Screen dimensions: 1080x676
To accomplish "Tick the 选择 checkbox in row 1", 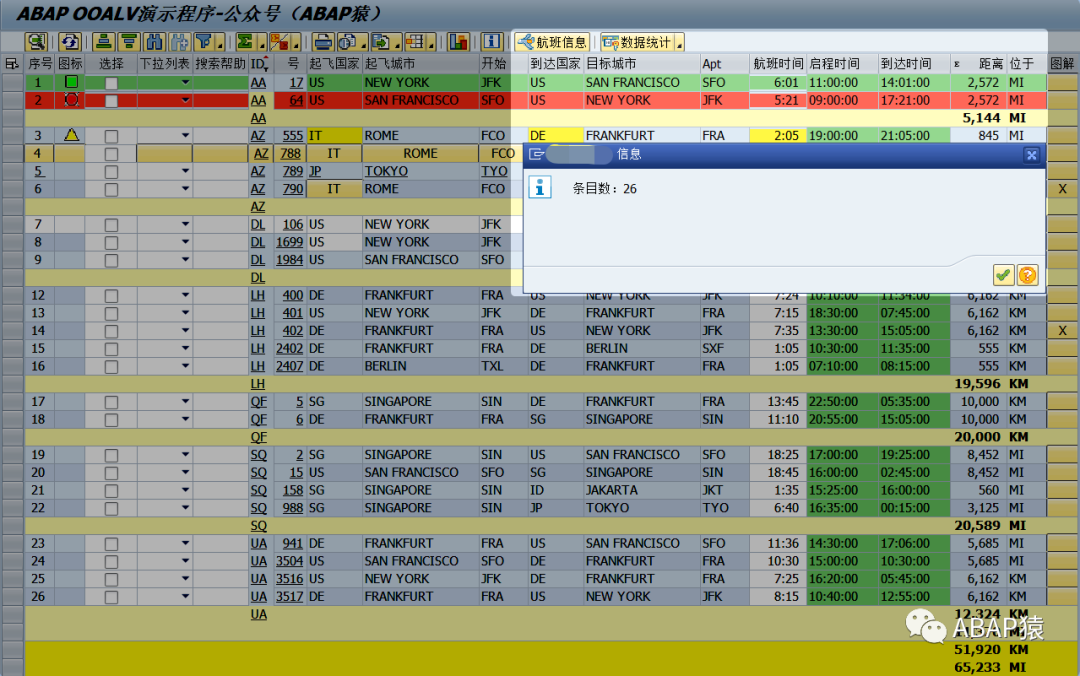I will point(111,83).
